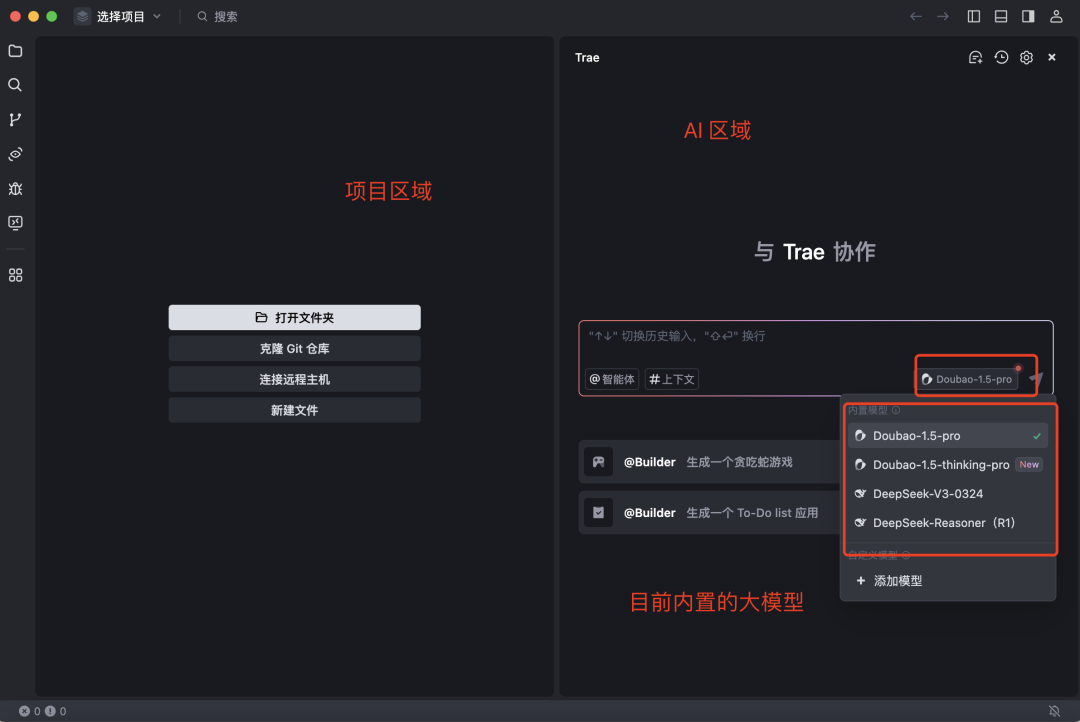
Task: Open the Extensions grid icon
Action: pyautogui.click(x=15, y=275)
